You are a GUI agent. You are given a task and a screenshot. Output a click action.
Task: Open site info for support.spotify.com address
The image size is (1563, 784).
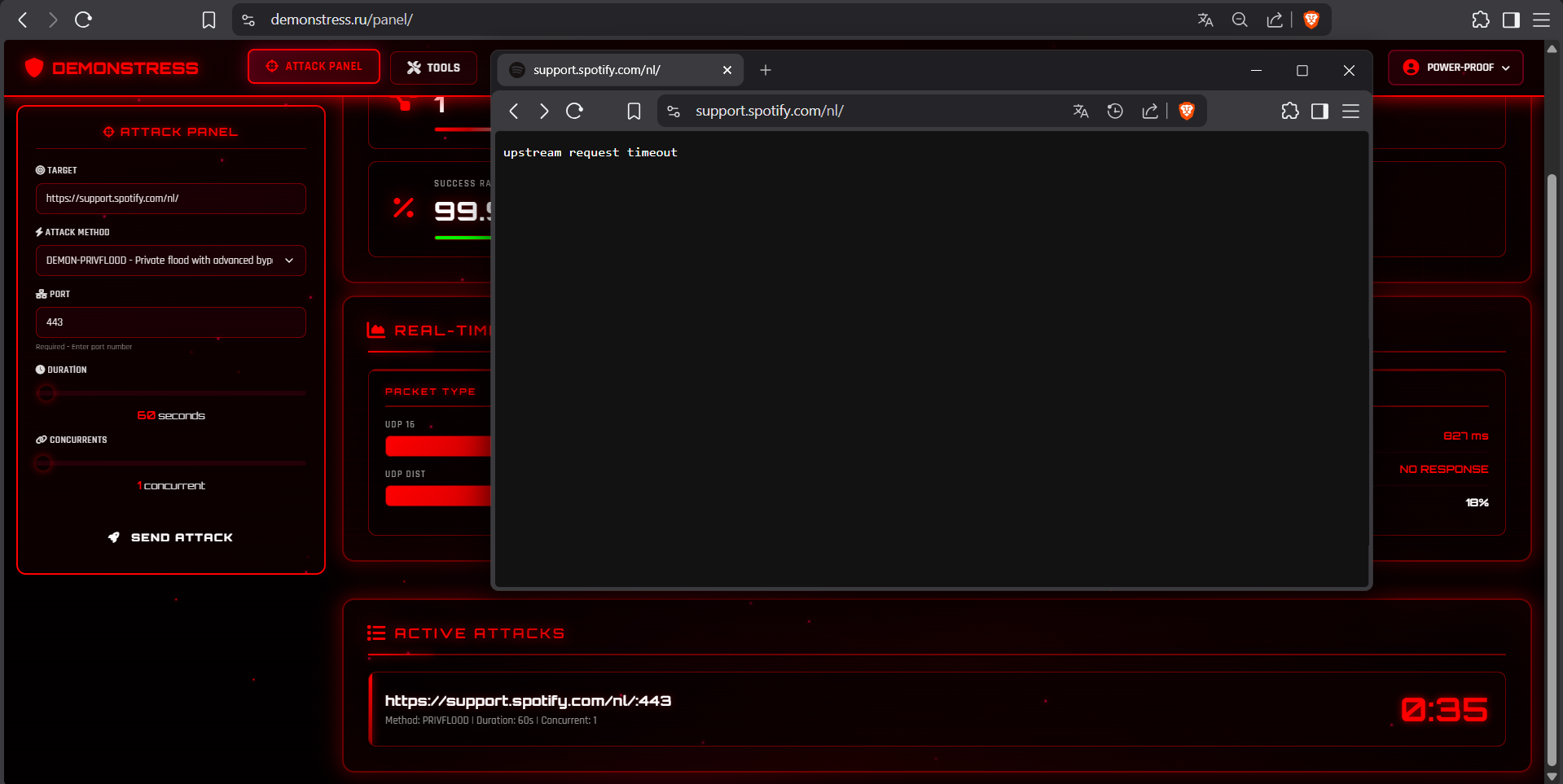[x=674, y=112]
